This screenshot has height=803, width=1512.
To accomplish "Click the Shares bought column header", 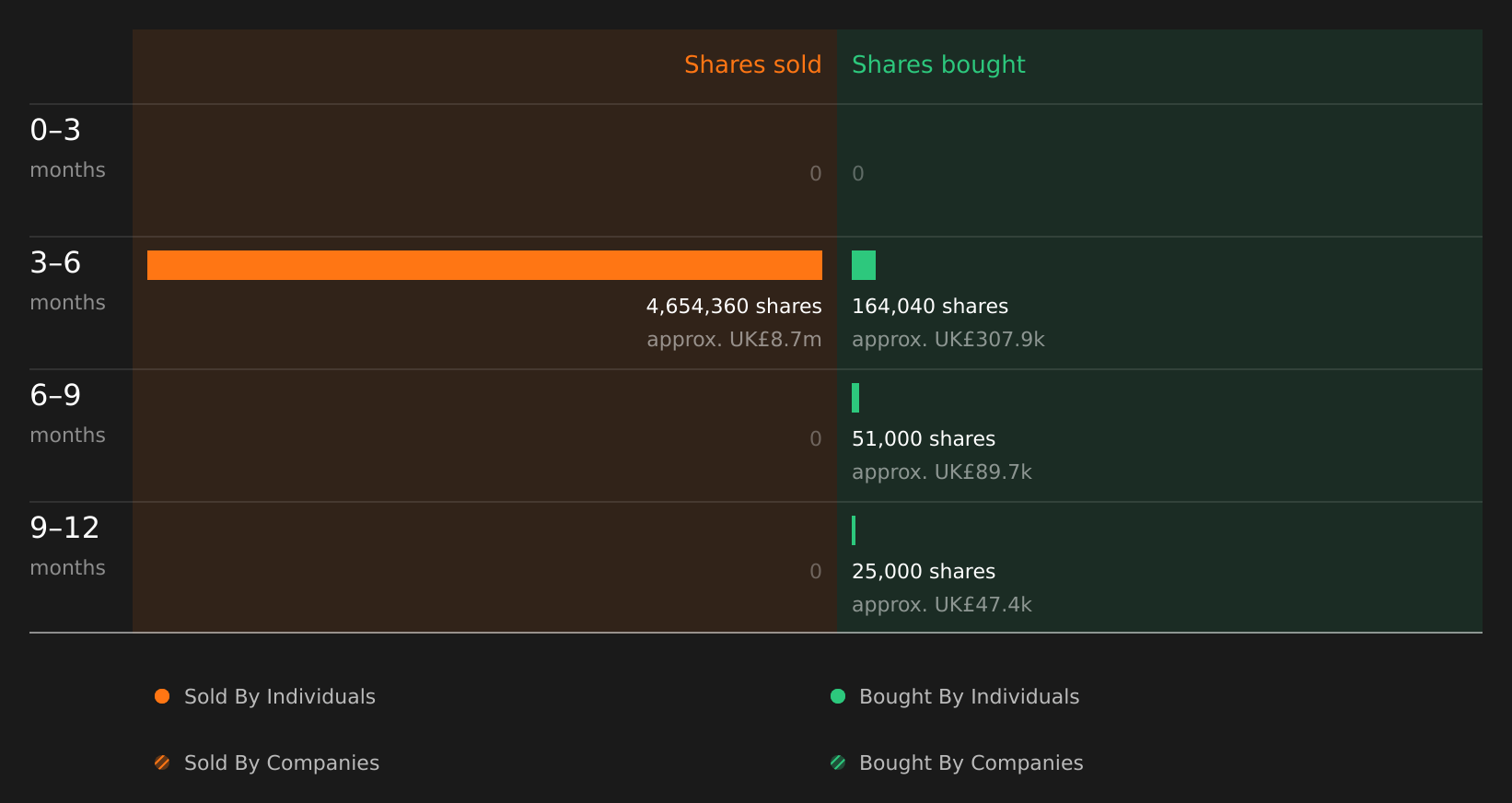I will [x=938, y=64].
